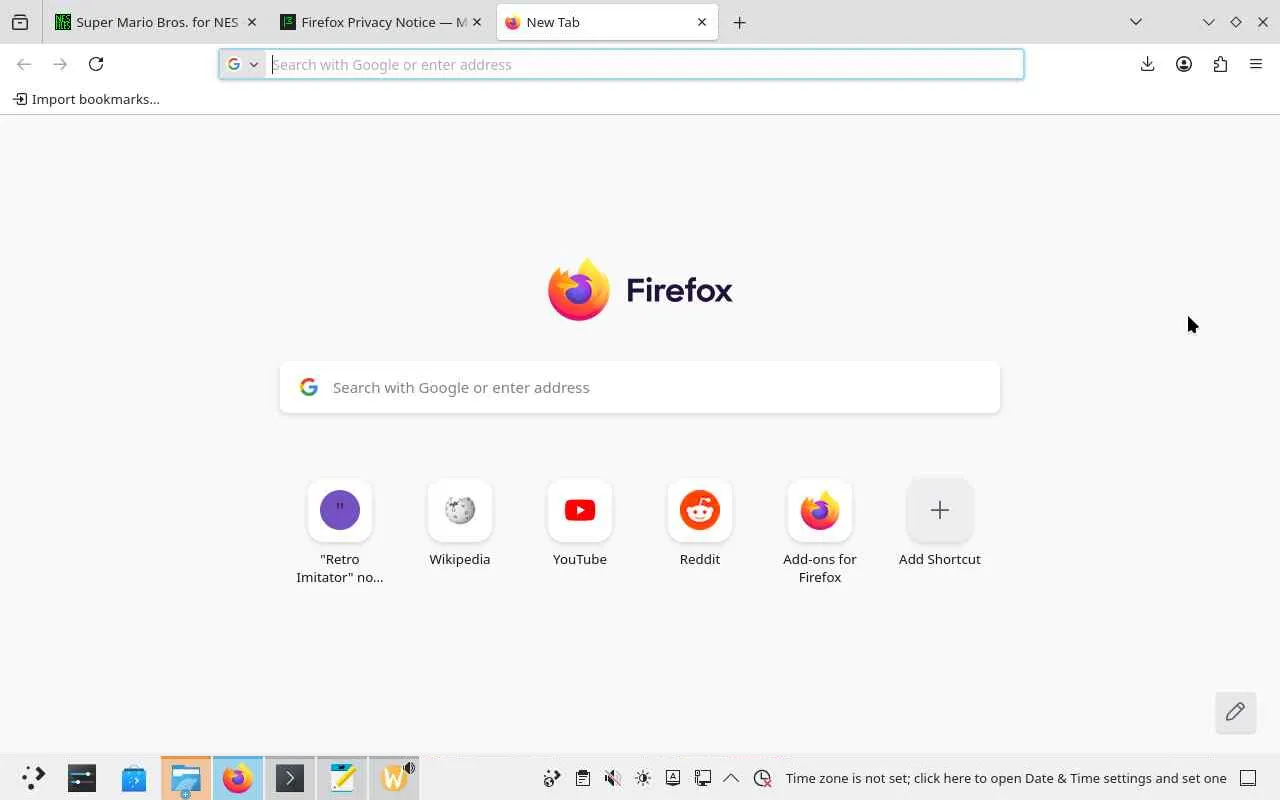Open the display brightness tray icon
The image size is (1280, 800).
click(643, 778)
